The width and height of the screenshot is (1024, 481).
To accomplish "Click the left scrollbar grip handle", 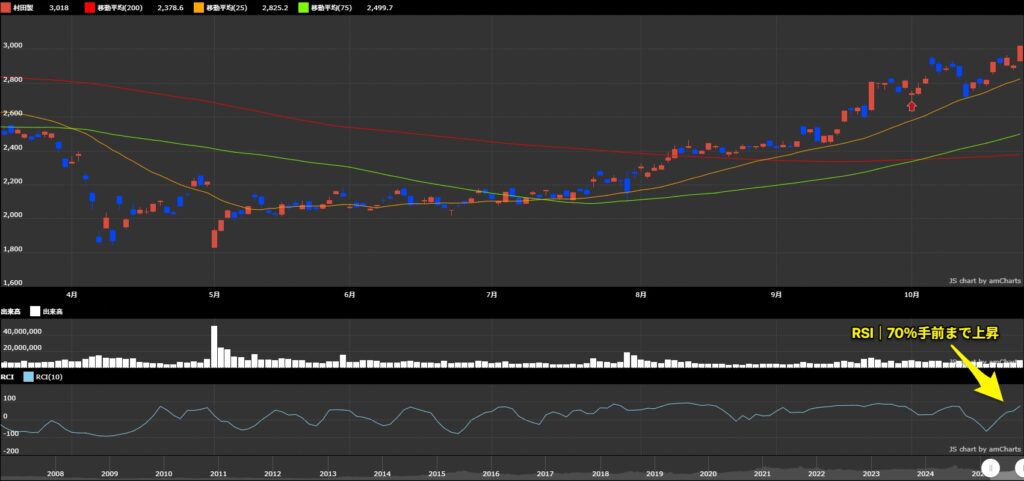I will pos(989,467).
